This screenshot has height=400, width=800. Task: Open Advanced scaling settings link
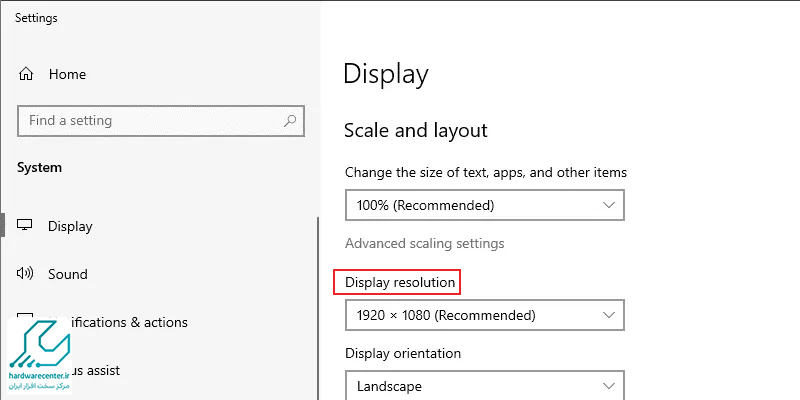424,243
